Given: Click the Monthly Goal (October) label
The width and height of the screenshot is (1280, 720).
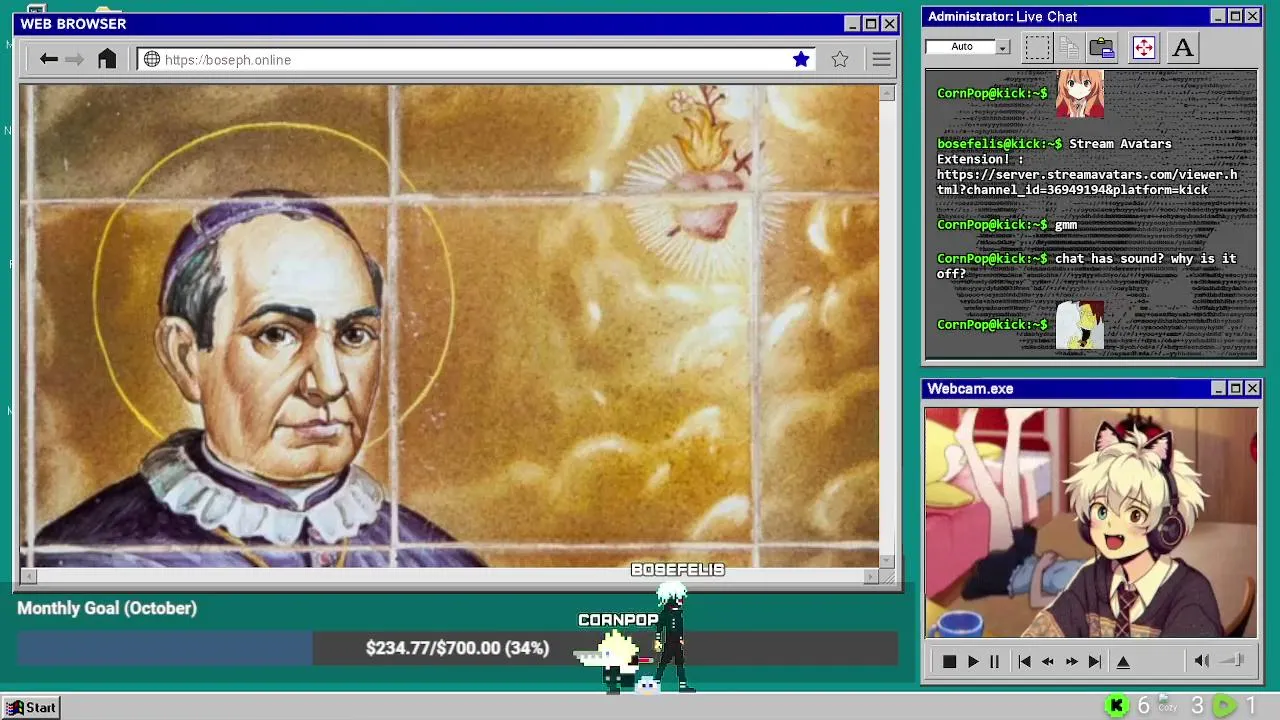Looking at the screenshot, I should 107,608.
